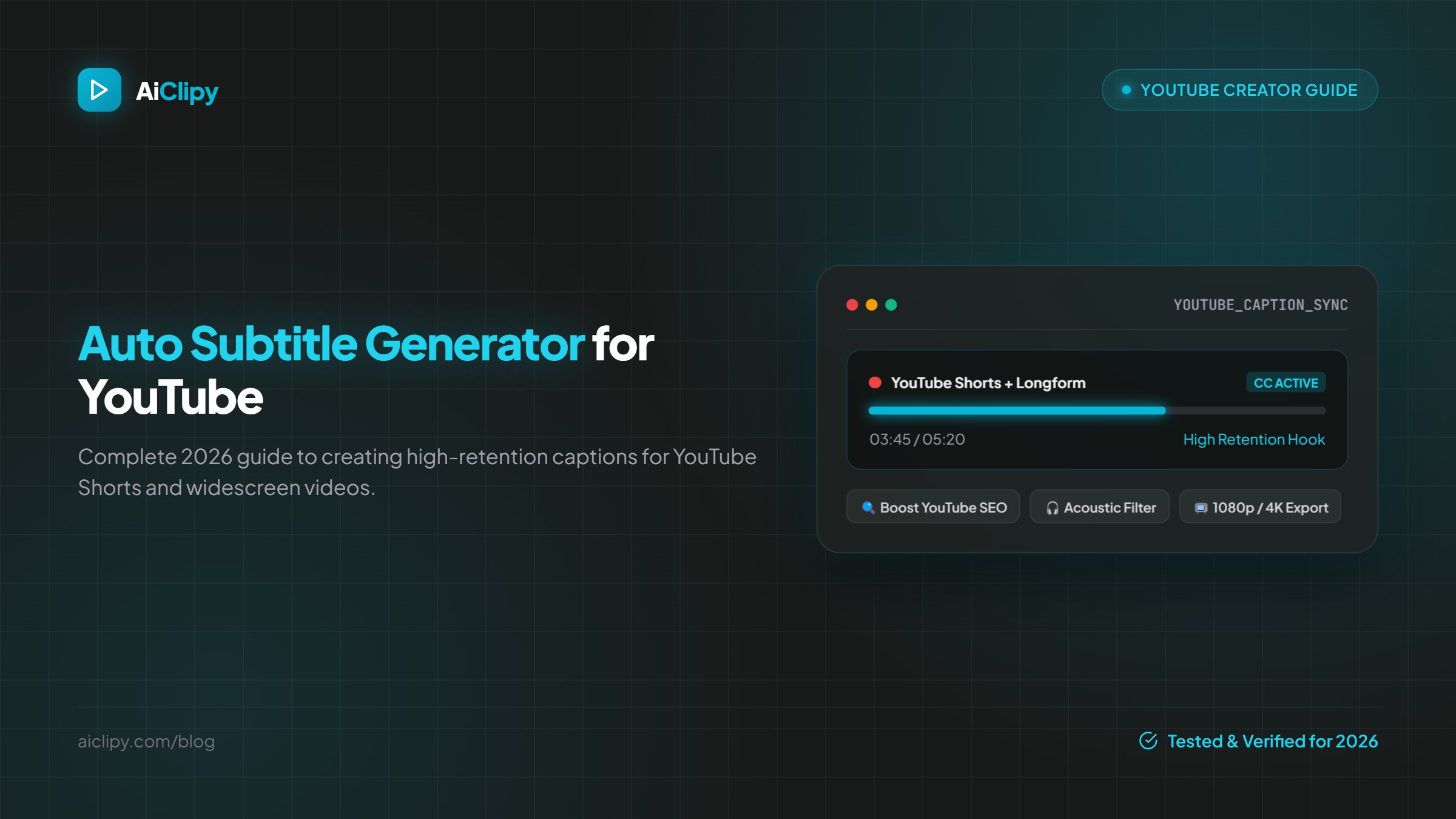Click the red window dot
The image size is (1456, 819).
(852, 305)
